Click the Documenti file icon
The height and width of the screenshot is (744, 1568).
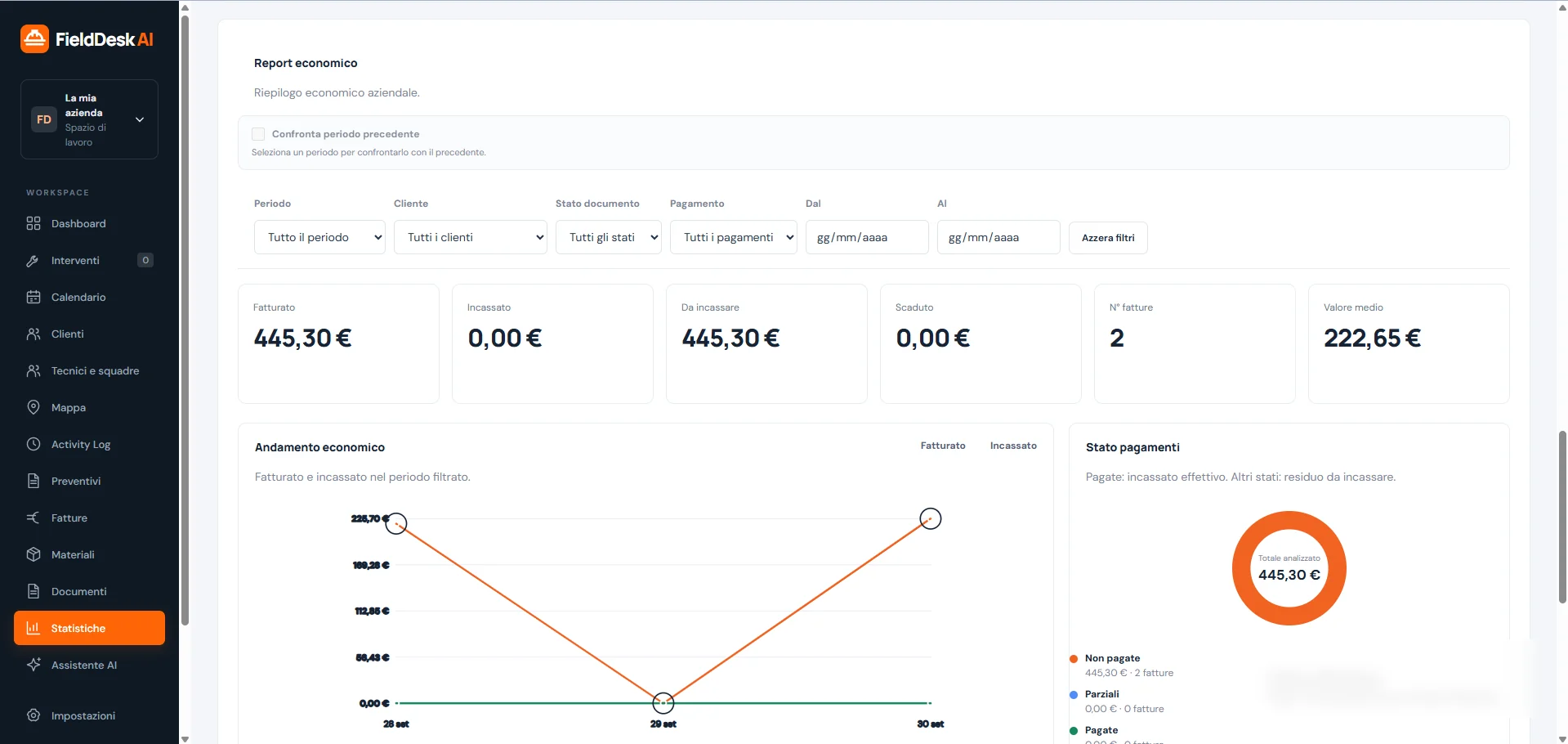[x=34, y=591]
